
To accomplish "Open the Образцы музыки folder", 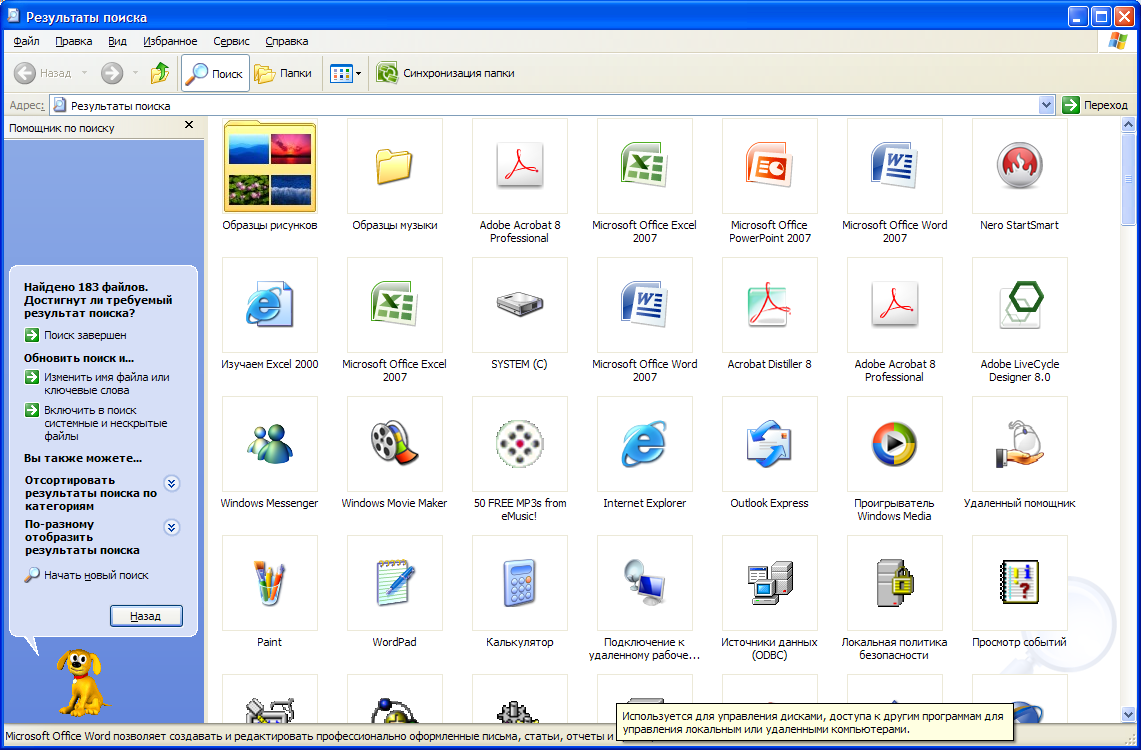I will 395,166.
